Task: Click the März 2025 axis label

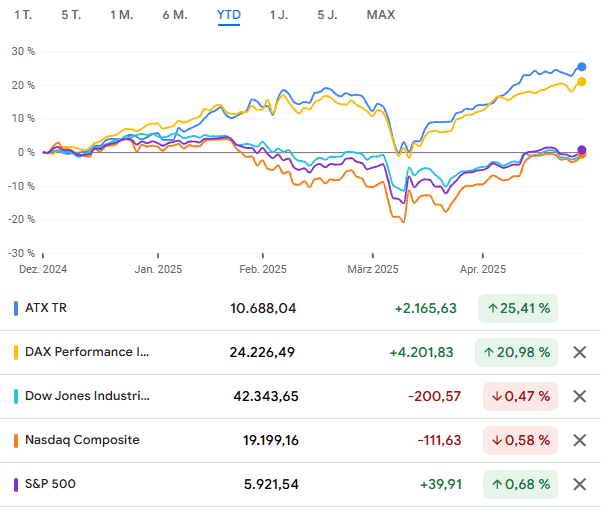Action: (373, 269)
